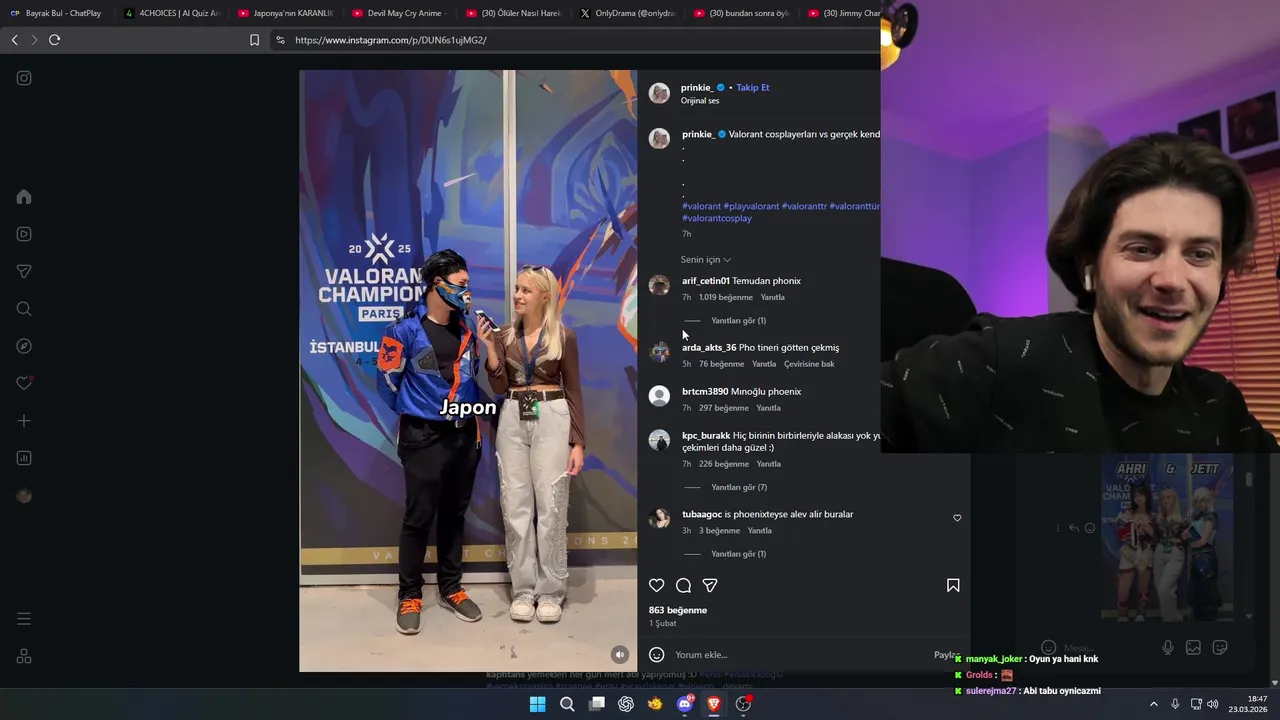
Task: Open the 863 beğenme likes list
Action: point(678,610)
